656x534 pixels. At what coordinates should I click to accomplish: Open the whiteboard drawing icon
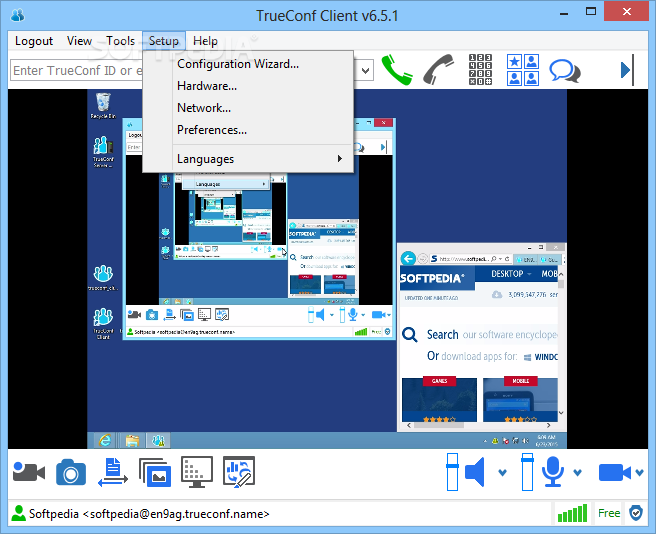239,472
